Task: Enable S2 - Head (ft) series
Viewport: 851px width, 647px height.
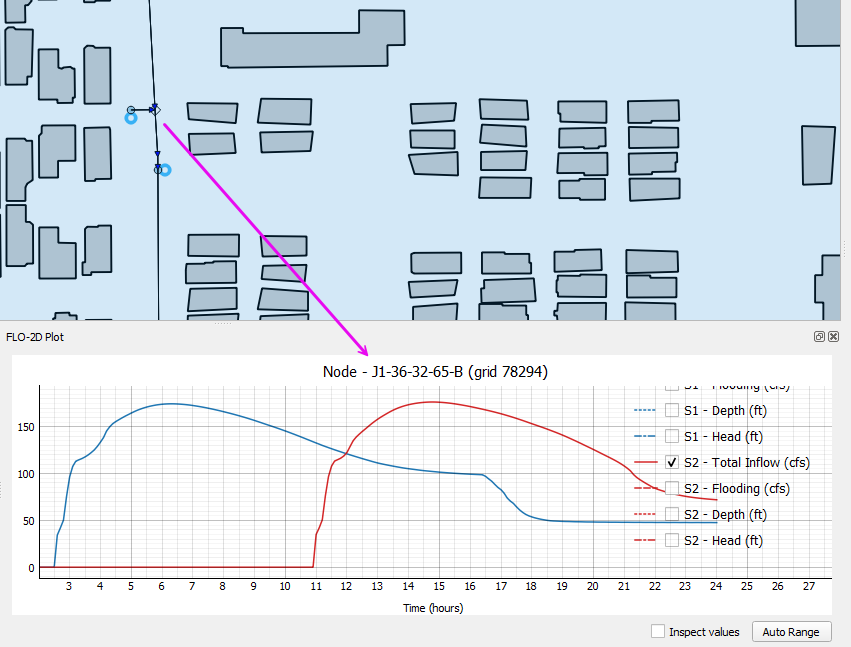Action: tap(673, 540)
